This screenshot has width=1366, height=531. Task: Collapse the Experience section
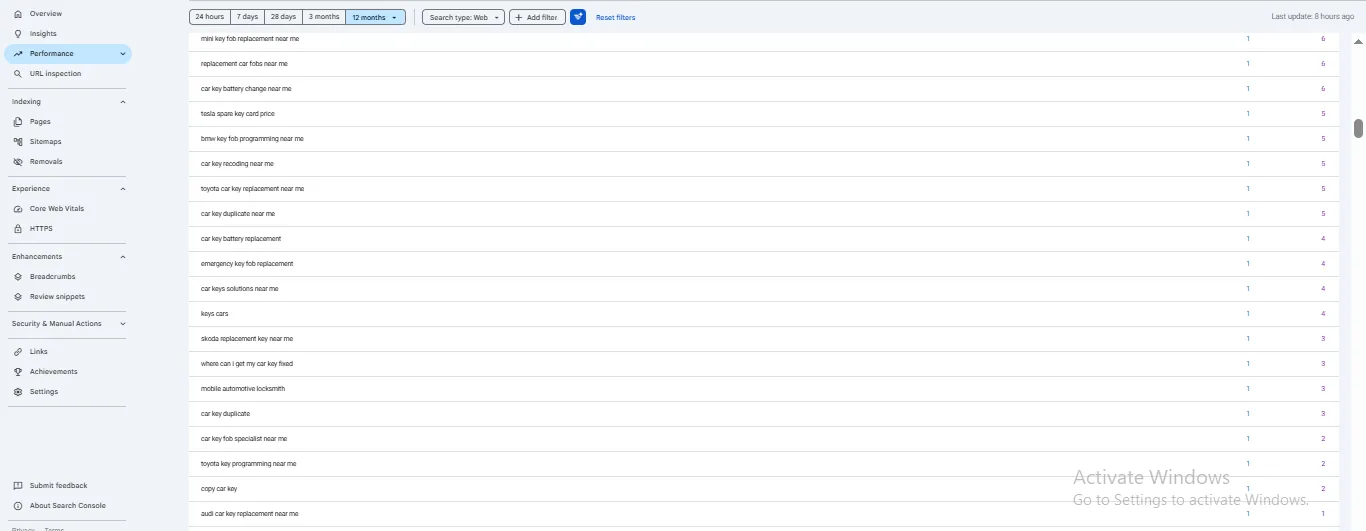(123, 189)
